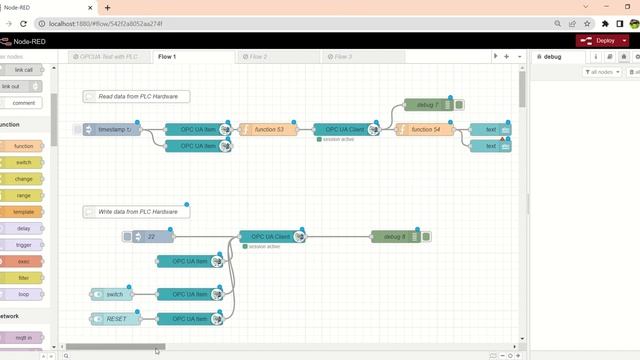Viewport: 640px width, 360px height.
Task: Click the Deploy button
Action: click(x=598, y=41)
